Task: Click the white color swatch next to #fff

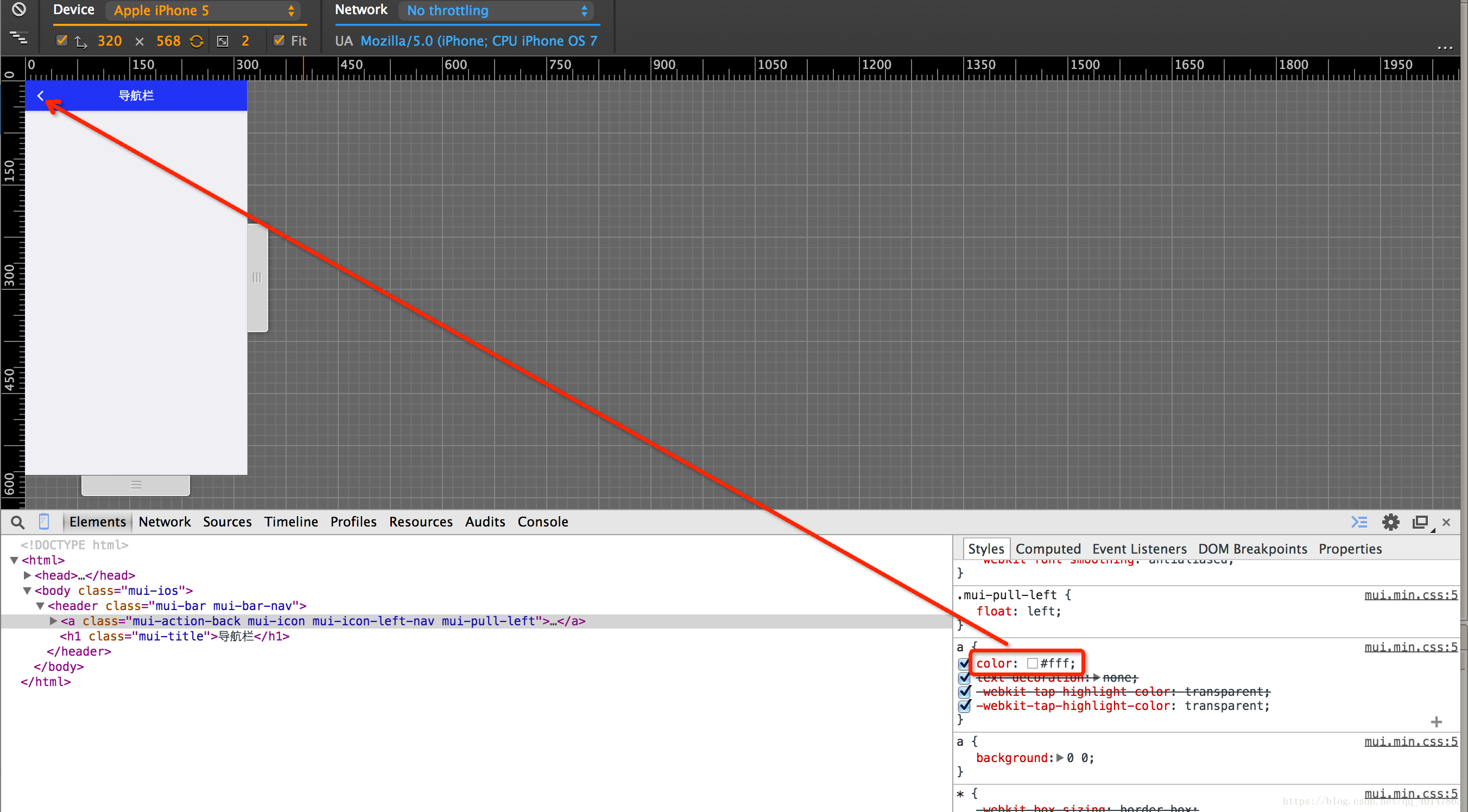Action: pyautogui.click(x=1032, y=663)
